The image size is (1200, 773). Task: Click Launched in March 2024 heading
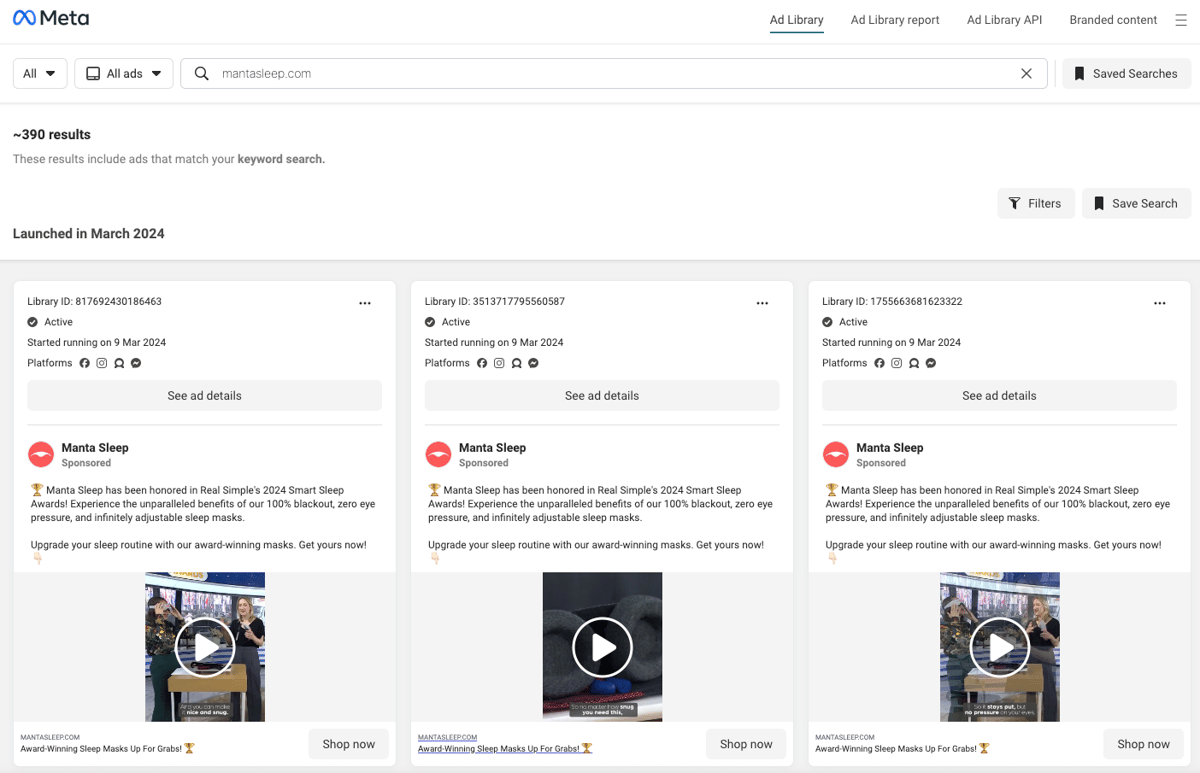[x=88, y=234]
